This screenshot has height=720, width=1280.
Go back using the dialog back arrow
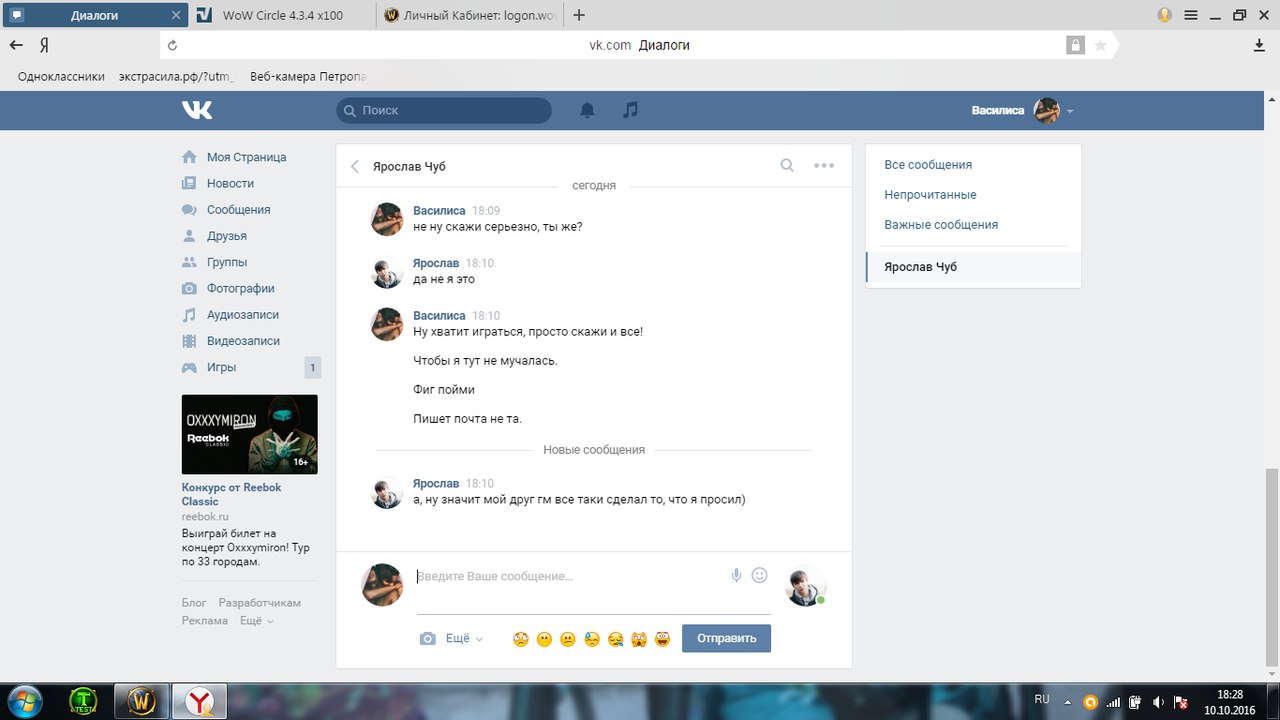click(x=355, y=167)
